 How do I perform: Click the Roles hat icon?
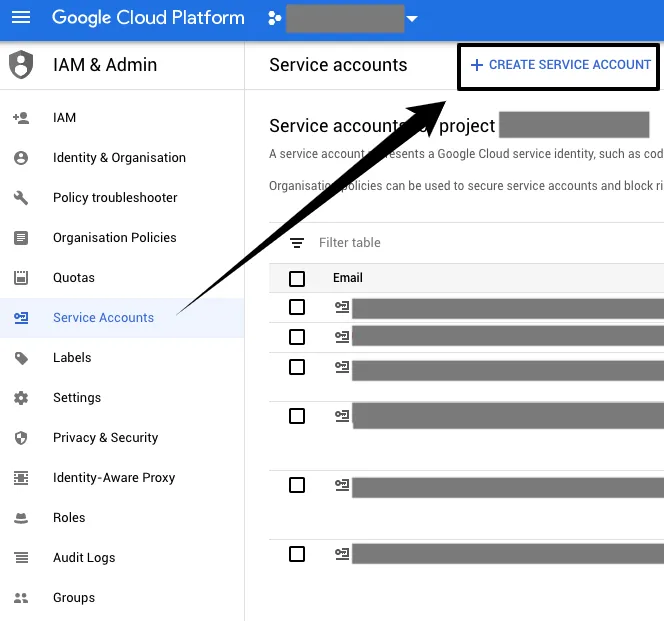(x=21, y=518)
